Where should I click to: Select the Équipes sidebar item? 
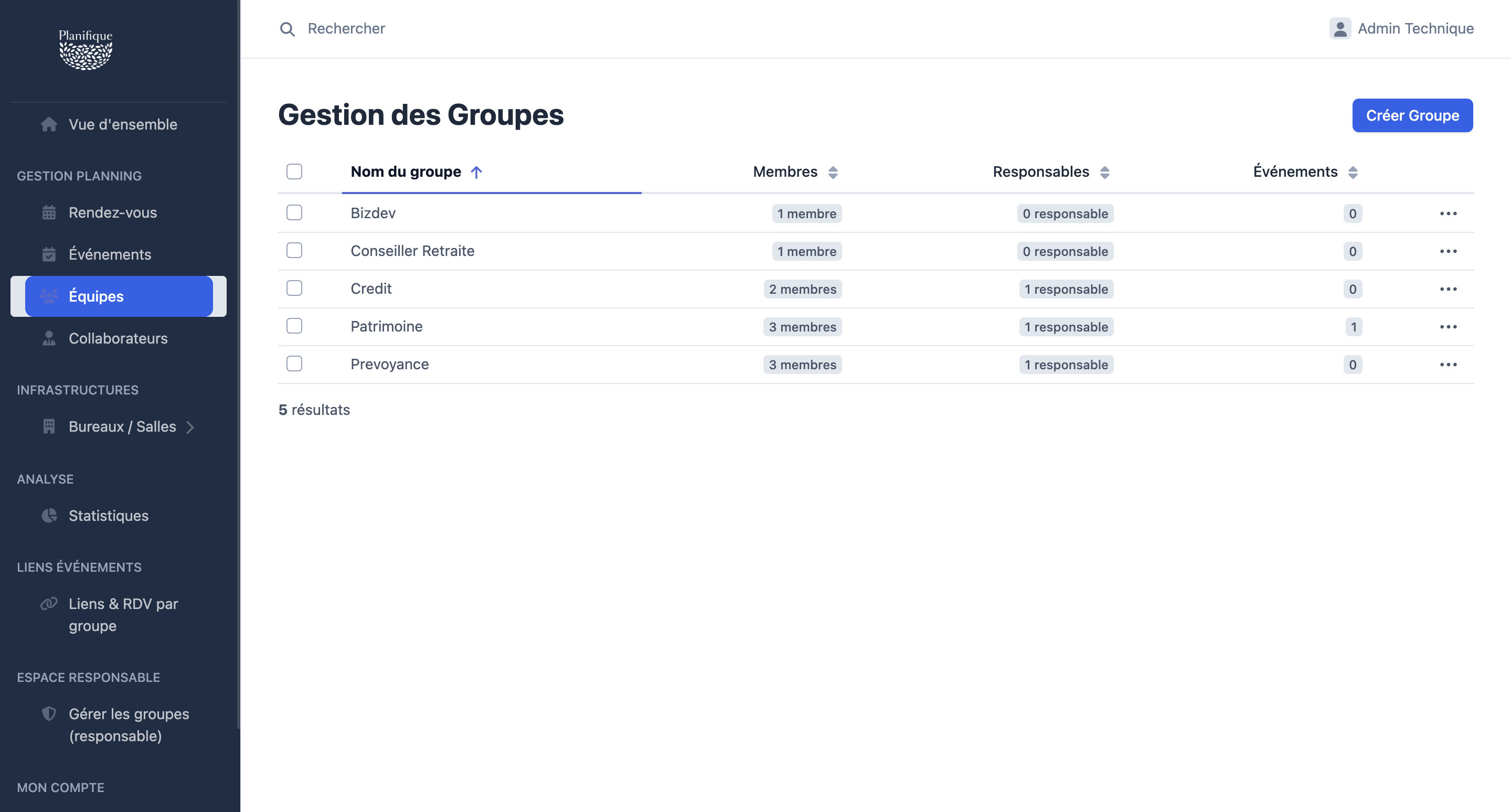(119, 296)
